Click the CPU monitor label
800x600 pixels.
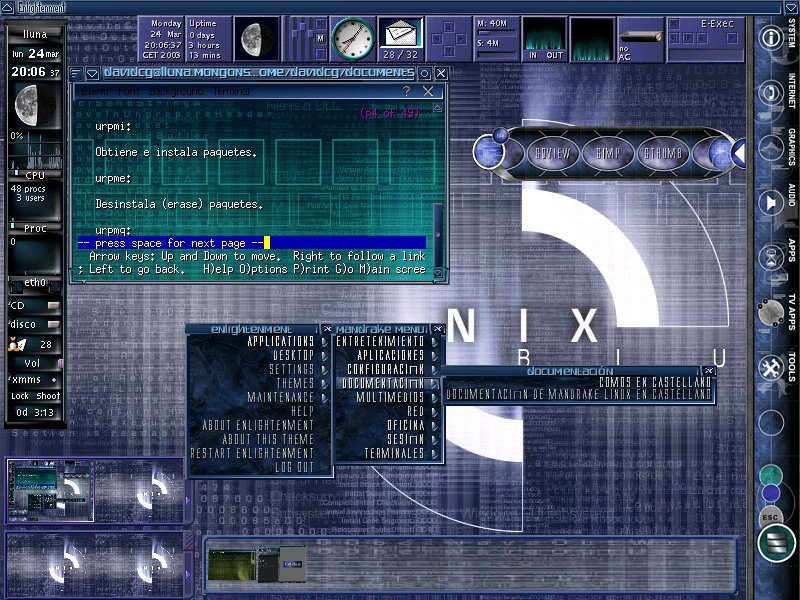[35, 175]
